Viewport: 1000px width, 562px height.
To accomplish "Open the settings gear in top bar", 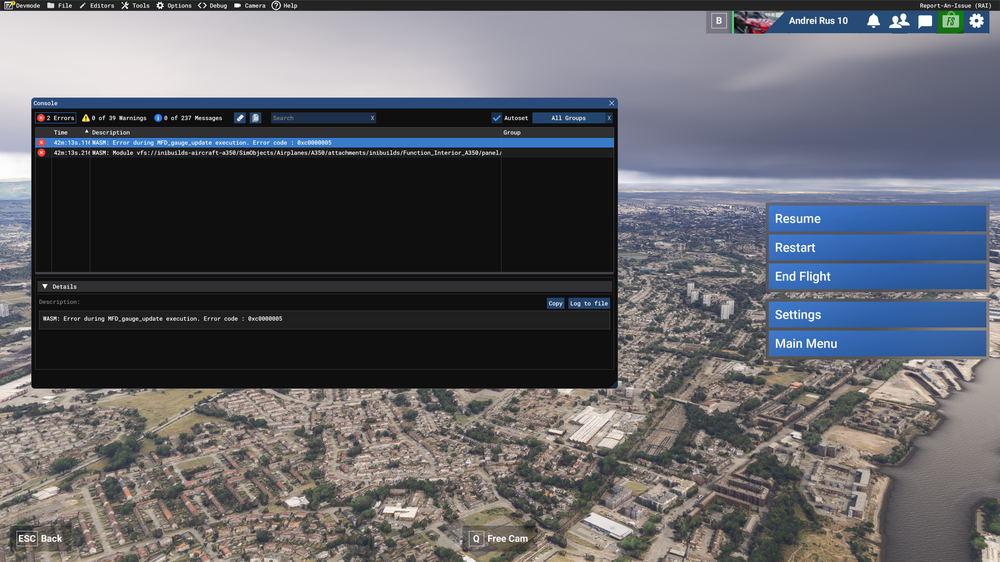I will click(x=976, y=21).
